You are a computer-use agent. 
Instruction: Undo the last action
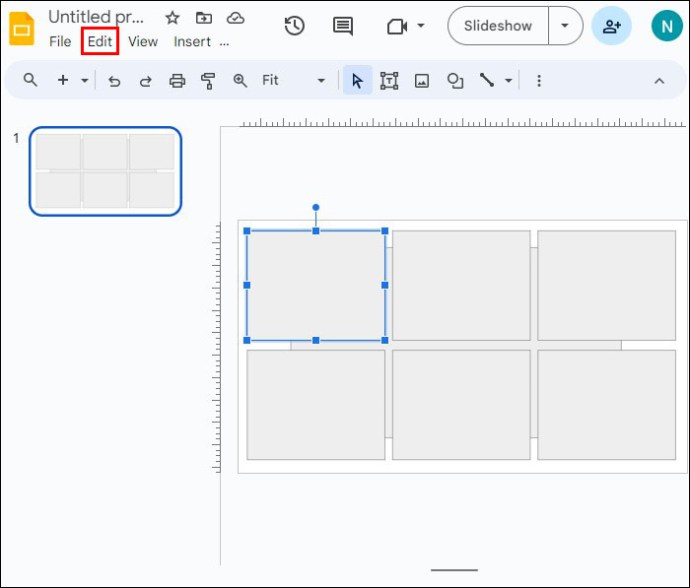point(114,81)
